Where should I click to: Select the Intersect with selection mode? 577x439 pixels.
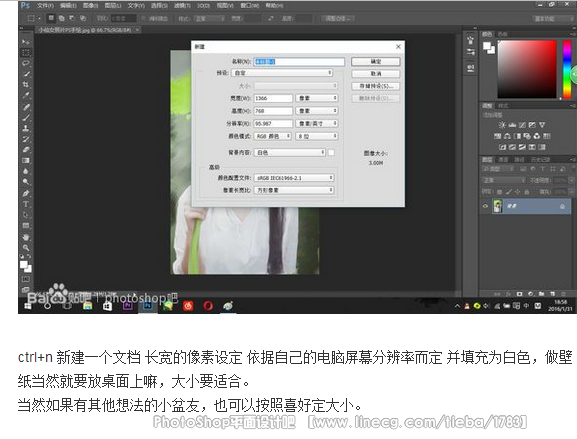(x=83, y=18)
